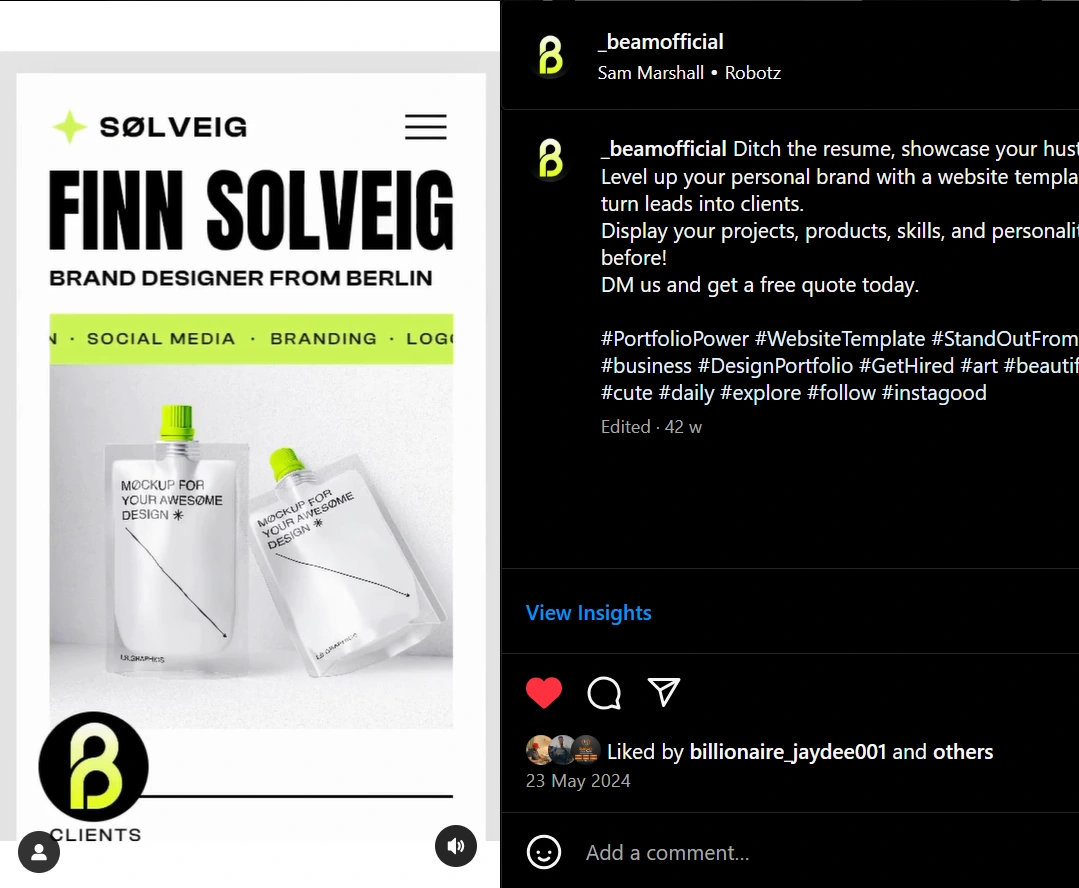This screenshot has height=888, width=1079.
Task: Show tagged people via person icon
Action: click(x=39, y=852)
